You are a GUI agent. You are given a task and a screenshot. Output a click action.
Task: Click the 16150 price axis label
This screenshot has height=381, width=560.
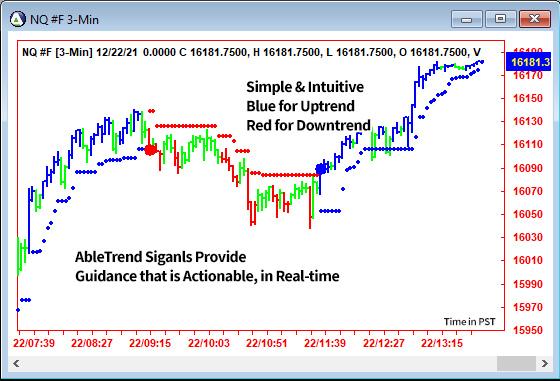click(528, 98)
